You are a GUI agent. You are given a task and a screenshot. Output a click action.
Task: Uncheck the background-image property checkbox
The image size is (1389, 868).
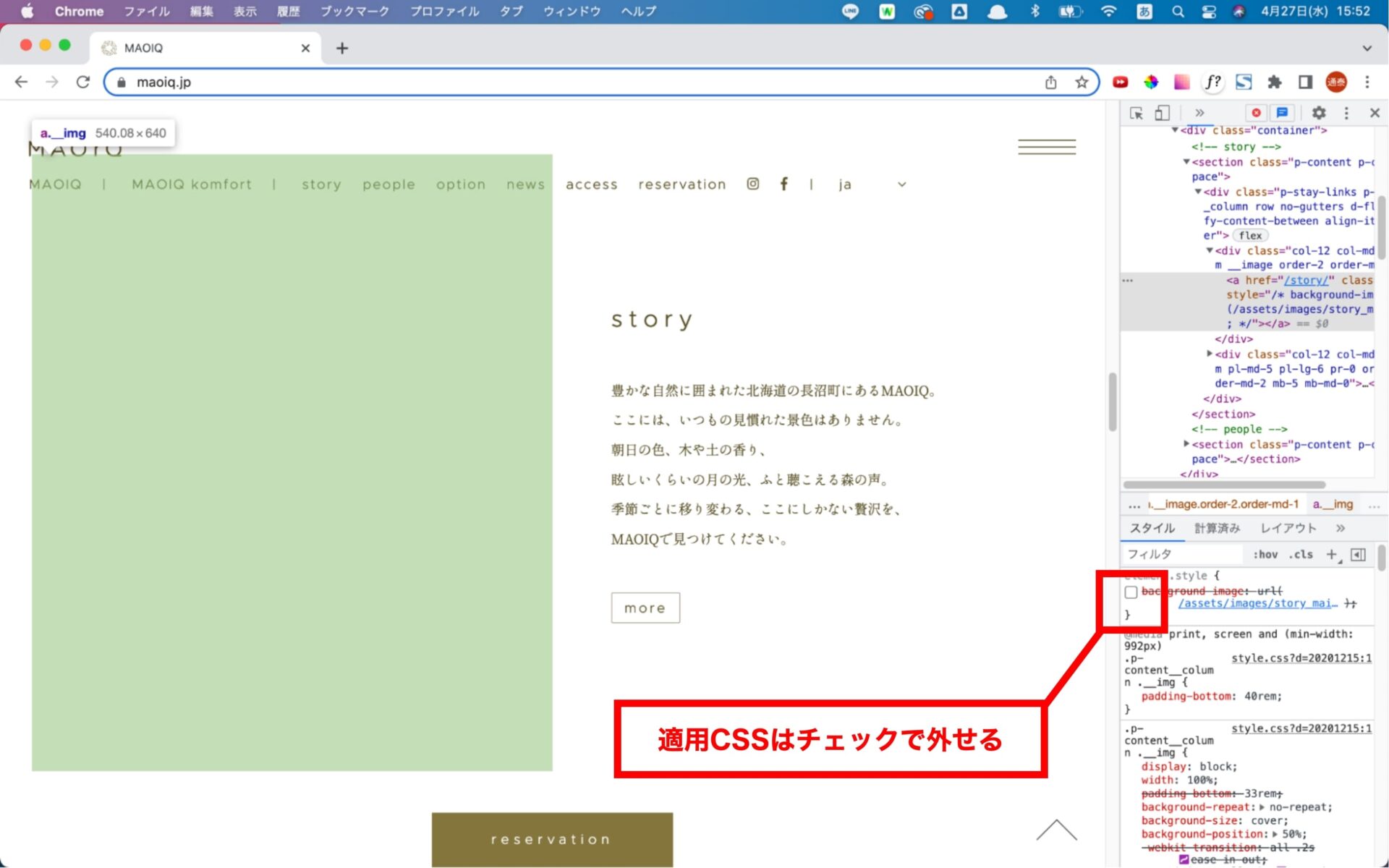[x=1131, y=592]
